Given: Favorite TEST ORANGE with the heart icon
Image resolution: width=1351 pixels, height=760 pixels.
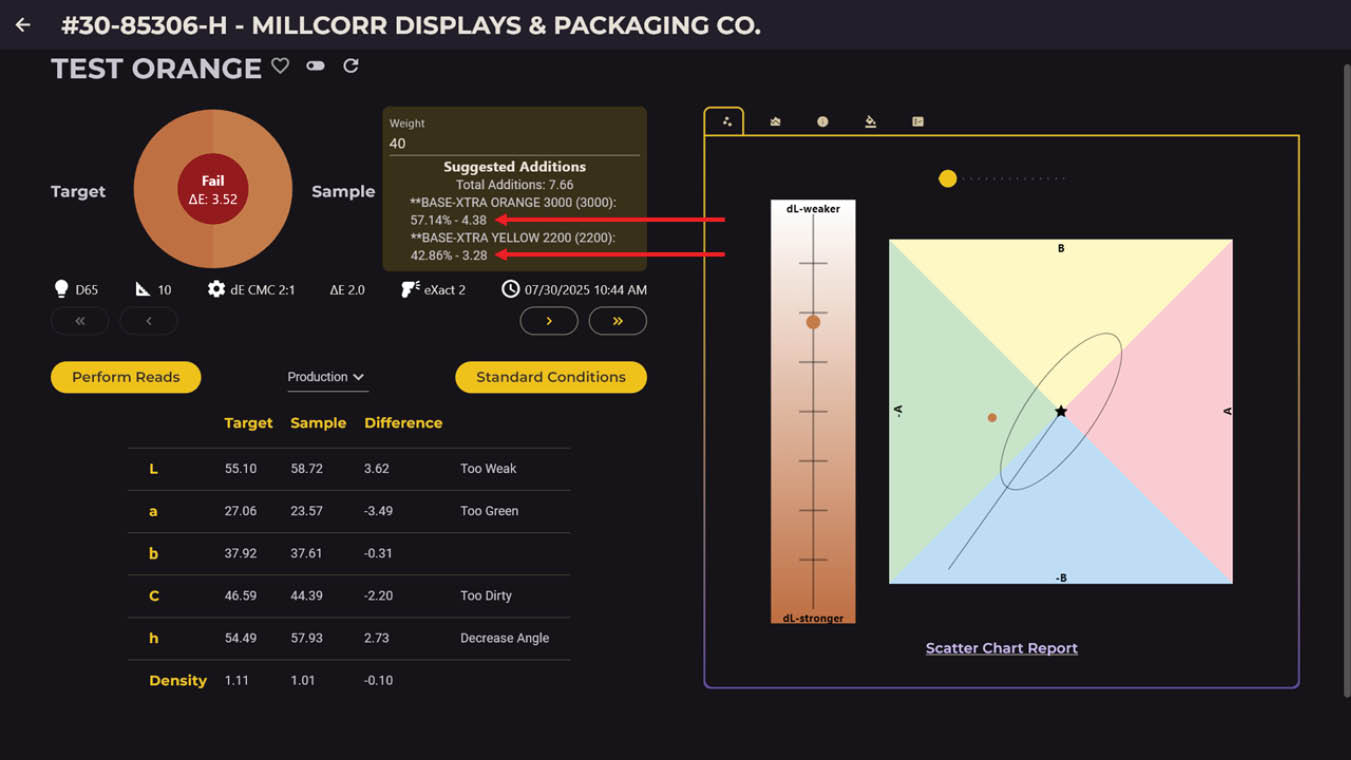Looking at the screenshot, I should (280, 66).
